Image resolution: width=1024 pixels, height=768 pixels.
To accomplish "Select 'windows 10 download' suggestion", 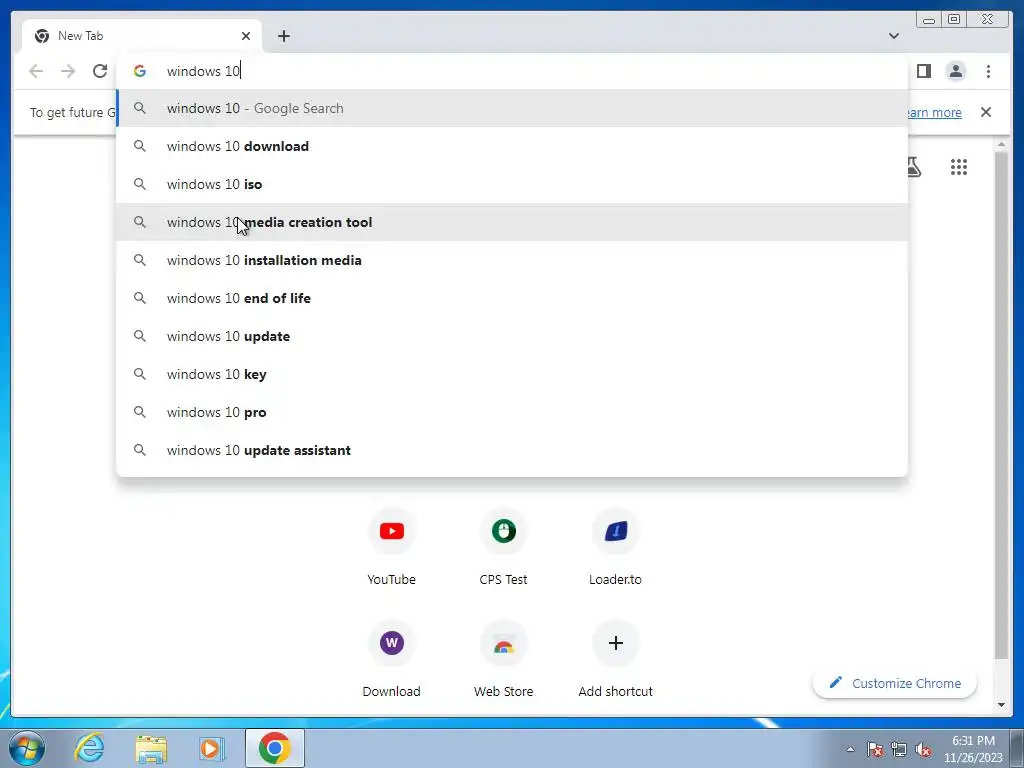I will tap(512, 146).
